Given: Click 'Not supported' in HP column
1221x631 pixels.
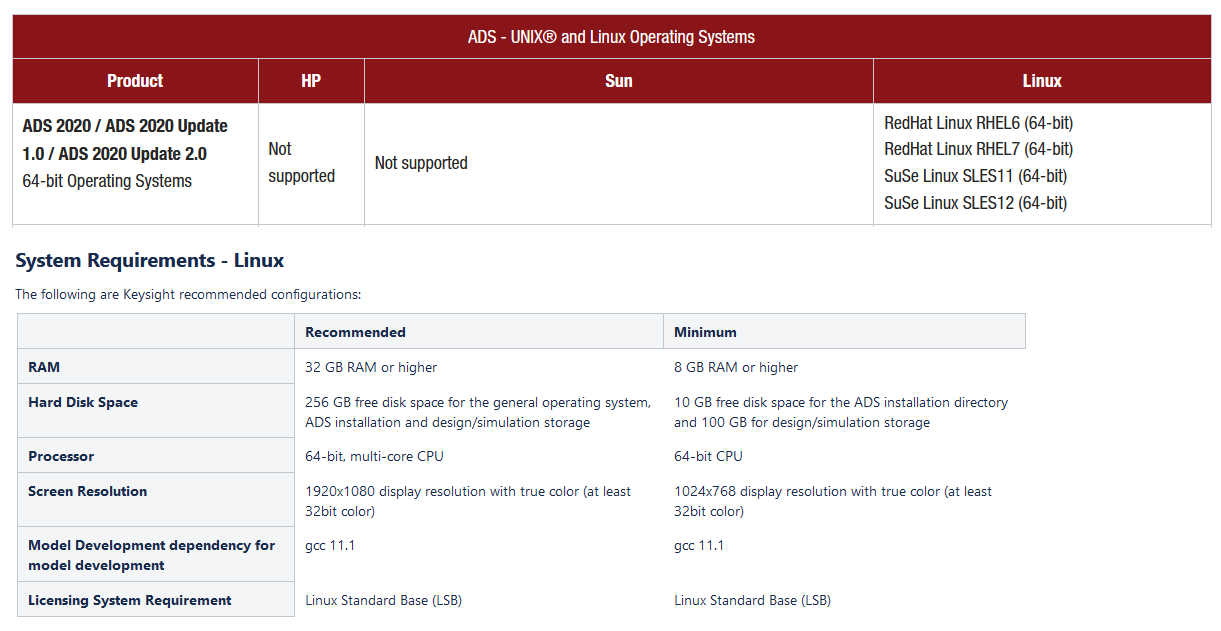Looking at the screenshot, I should pos(301,162).
